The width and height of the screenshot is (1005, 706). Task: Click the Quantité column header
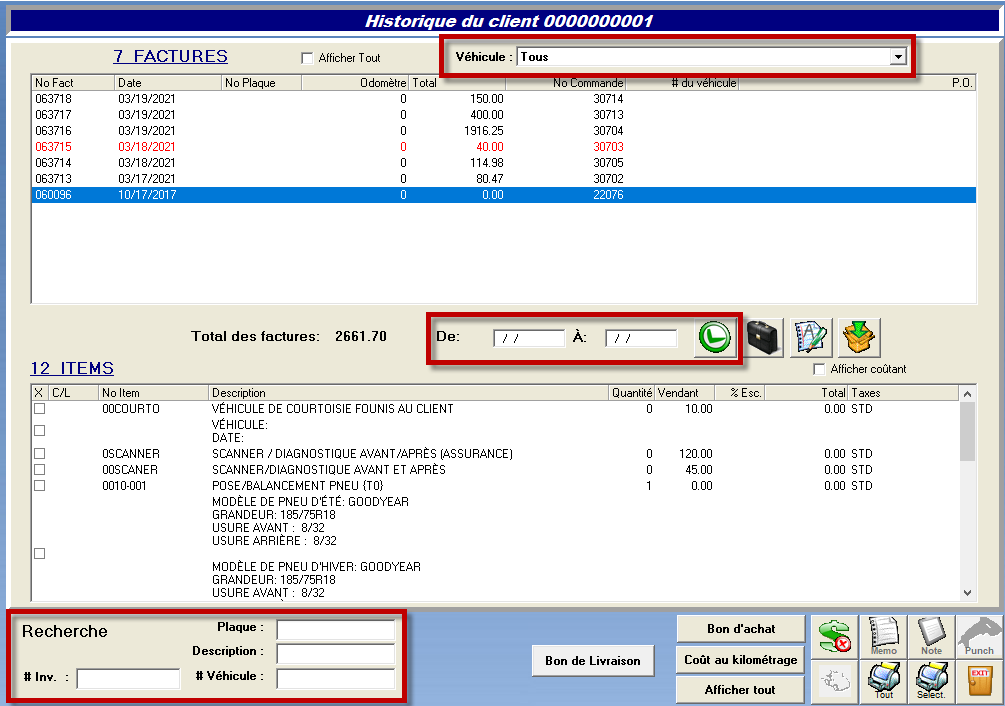(x=631, y=393)
